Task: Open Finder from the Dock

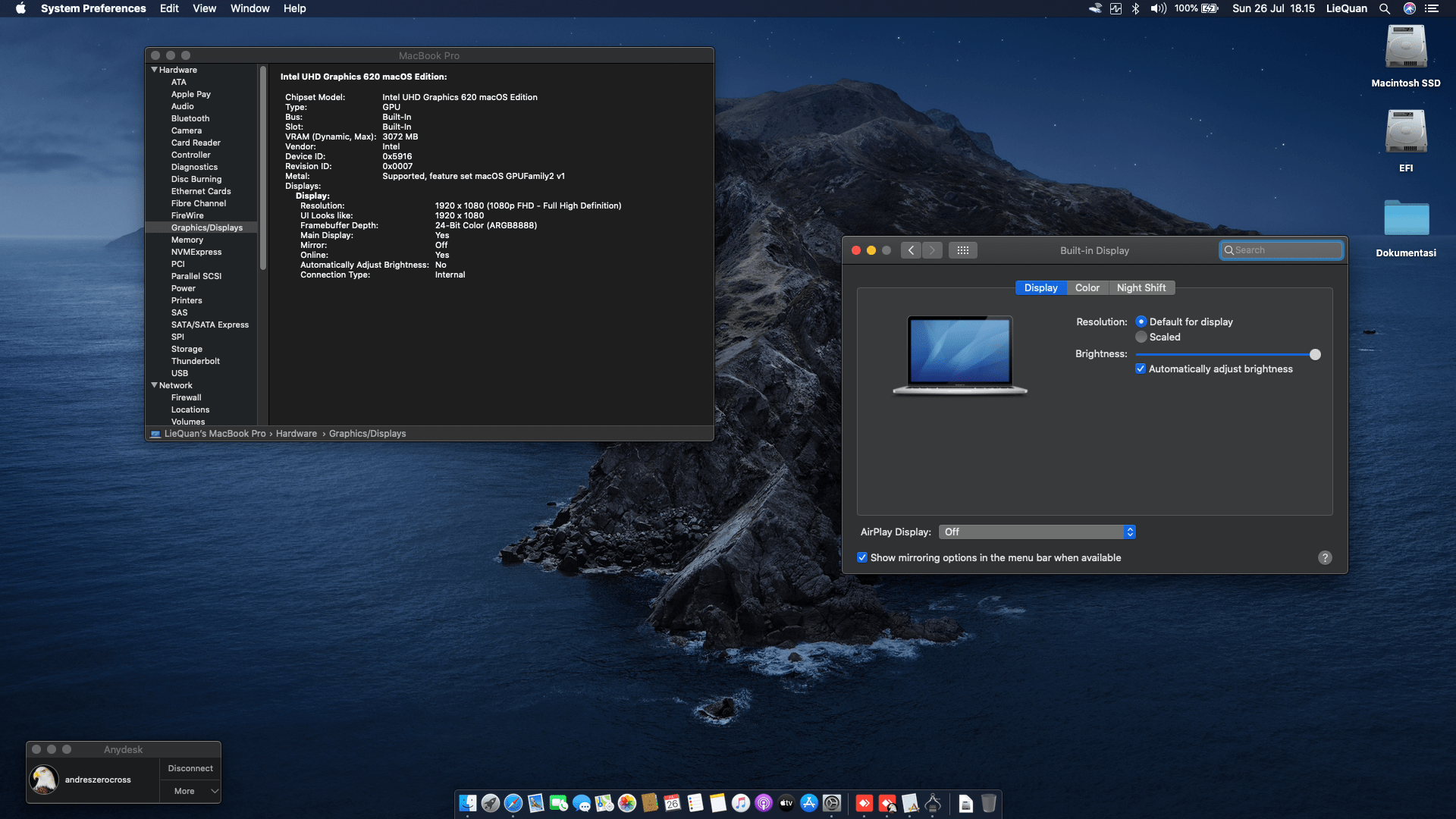Action: coord(468,803)
